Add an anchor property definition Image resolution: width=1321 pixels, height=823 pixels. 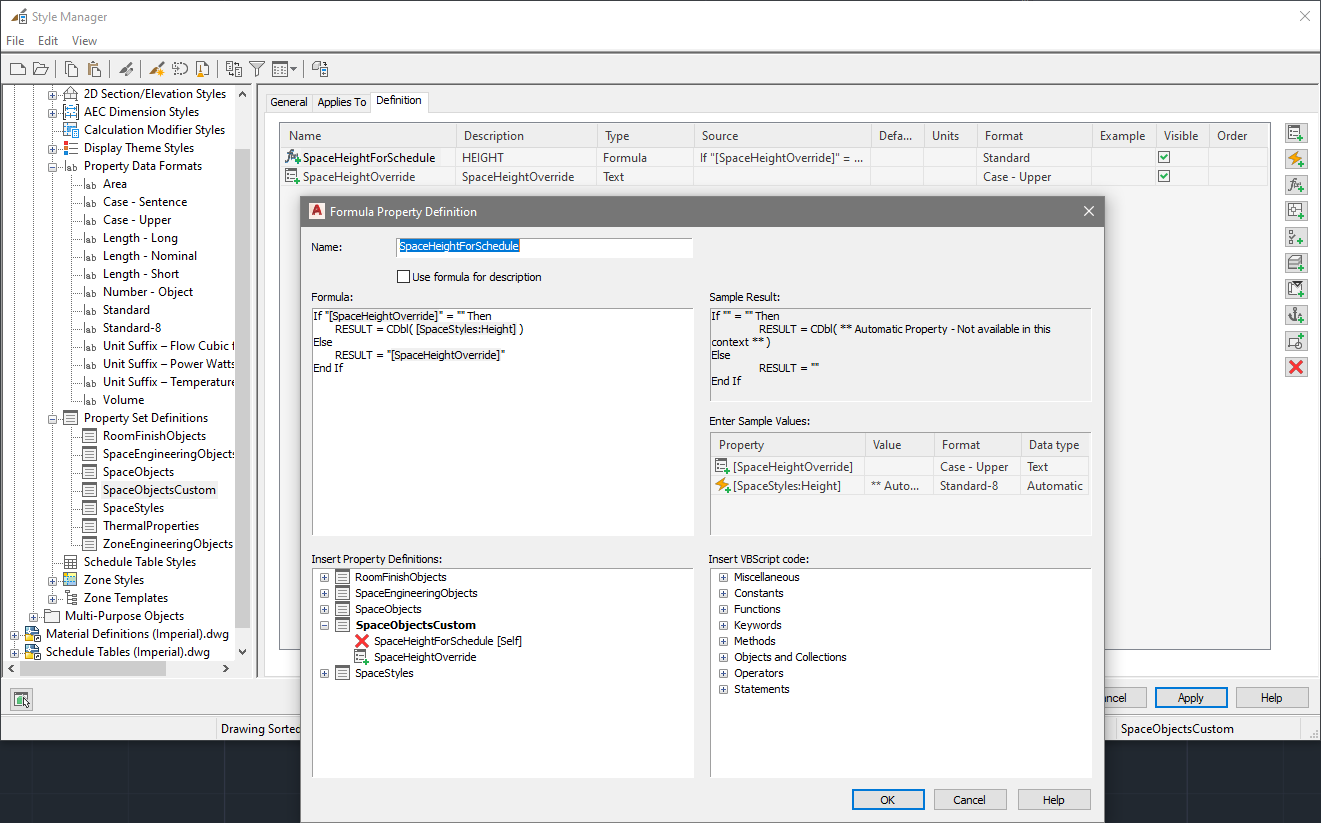pyautogui.click(x=1296, y=315)
